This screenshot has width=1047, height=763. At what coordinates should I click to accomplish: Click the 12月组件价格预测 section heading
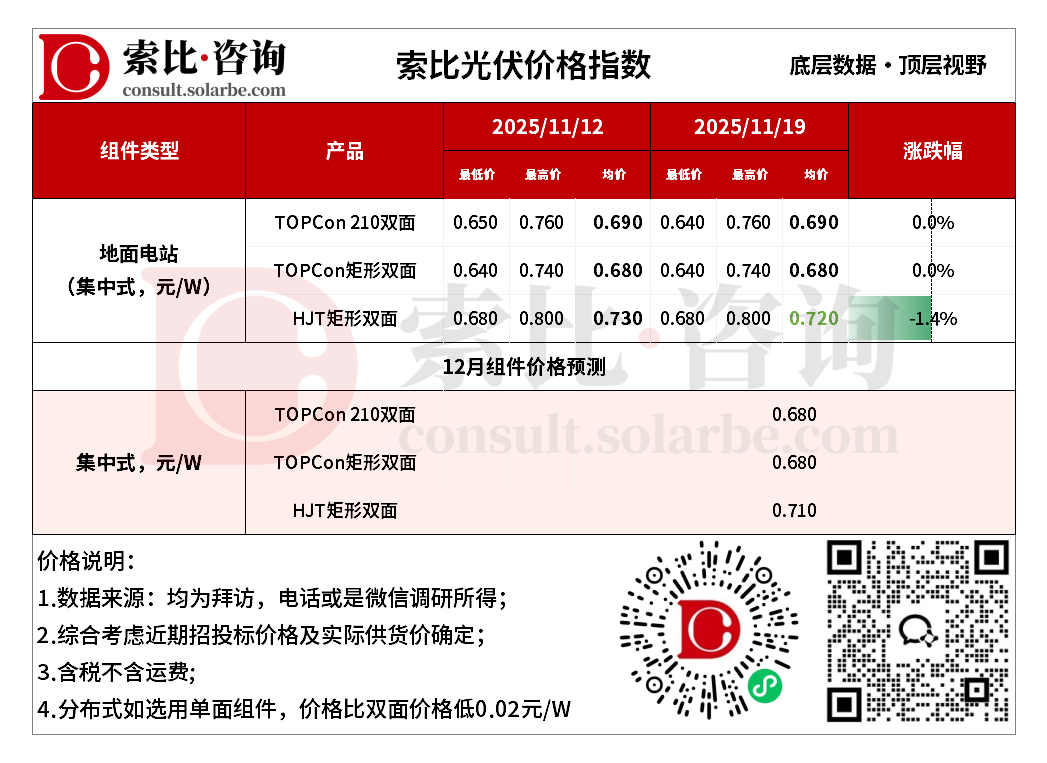(524, 367)
